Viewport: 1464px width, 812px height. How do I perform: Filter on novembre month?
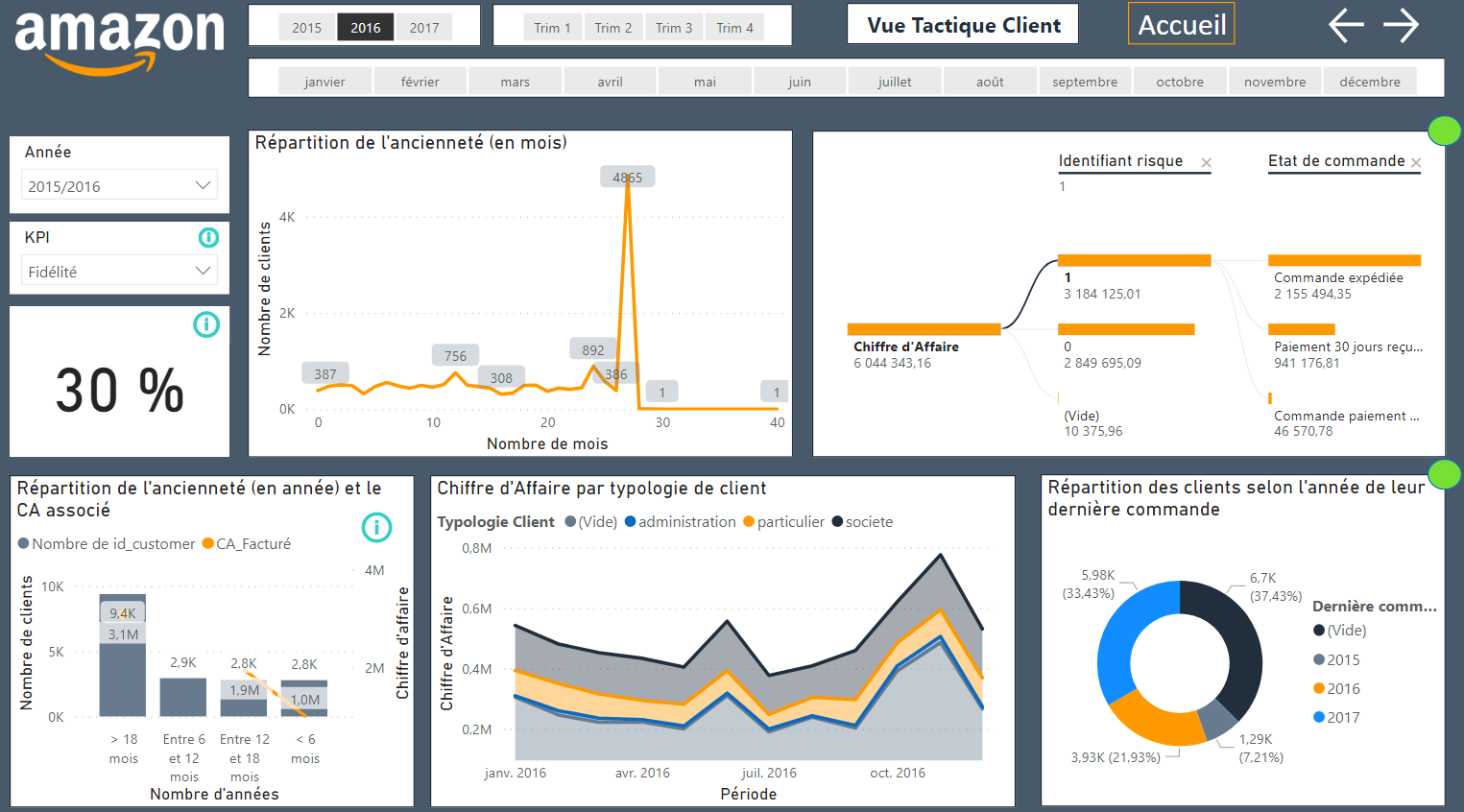[1275, 82]
